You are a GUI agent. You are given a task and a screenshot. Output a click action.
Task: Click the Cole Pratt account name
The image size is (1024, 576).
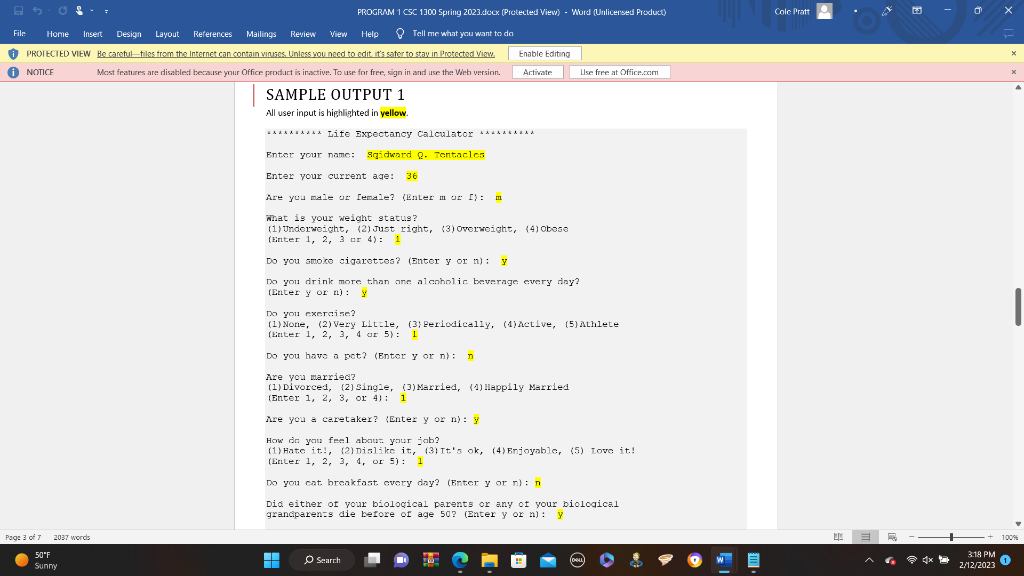click(792, 11)
